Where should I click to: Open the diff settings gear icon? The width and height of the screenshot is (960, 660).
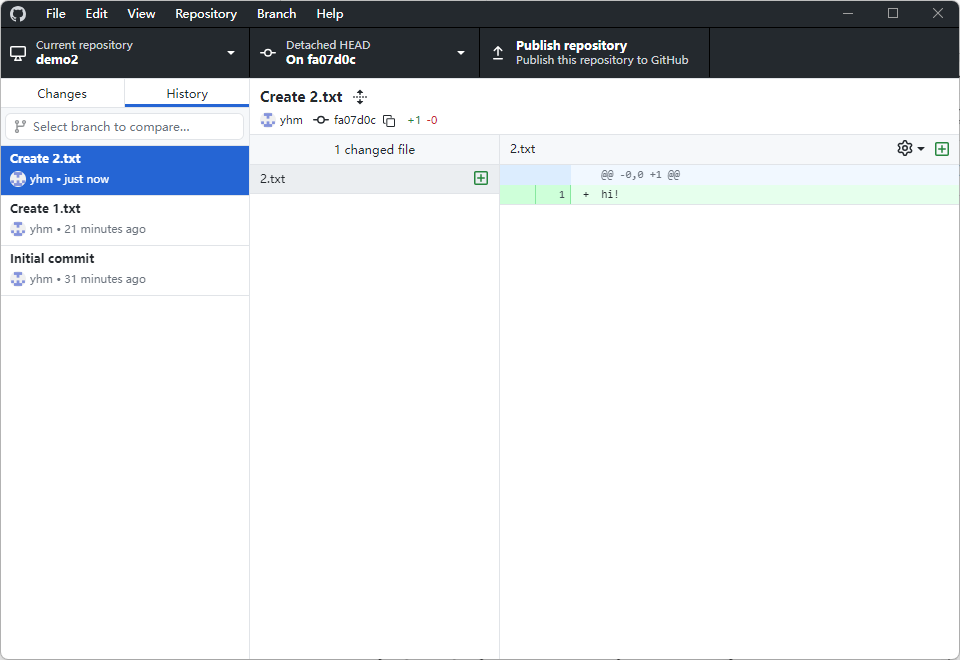pyautogui.click(x=905, y=149)
